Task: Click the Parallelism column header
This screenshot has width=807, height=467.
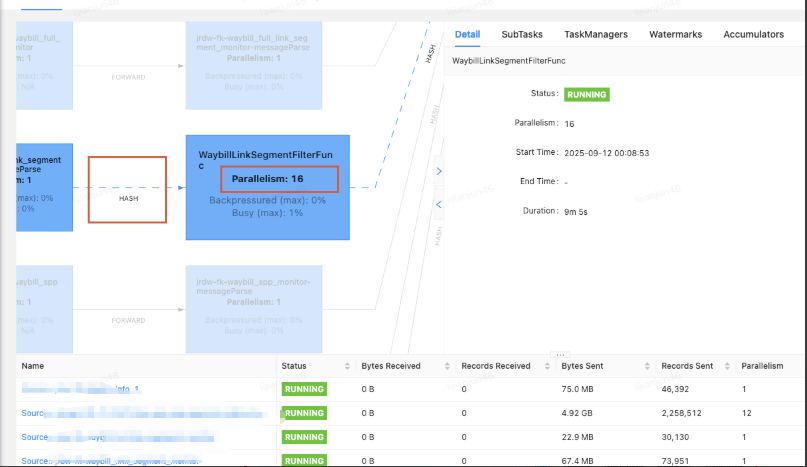Action: 762,366
